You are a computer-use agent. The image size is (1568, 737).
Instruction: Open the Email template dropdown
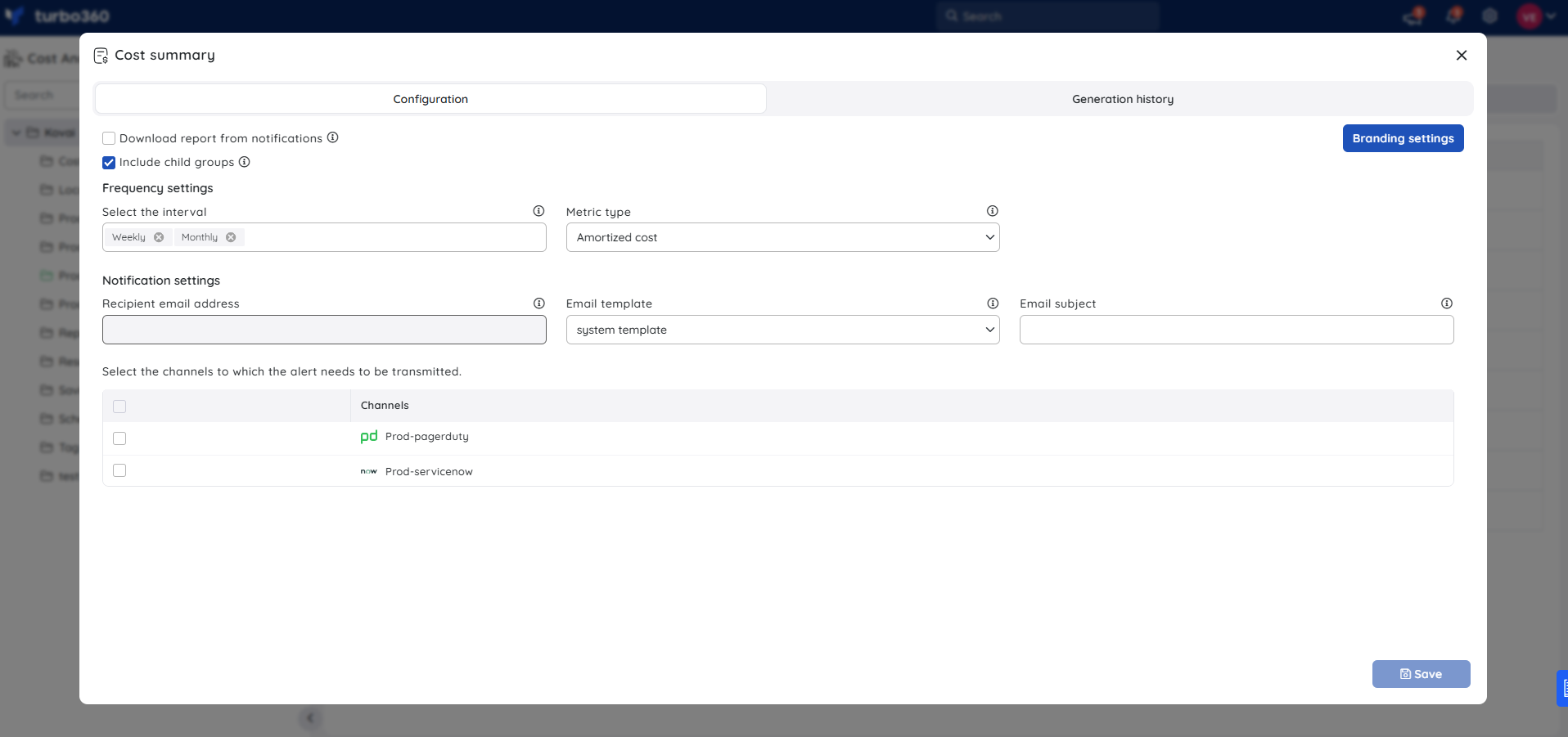coord(782,330)
